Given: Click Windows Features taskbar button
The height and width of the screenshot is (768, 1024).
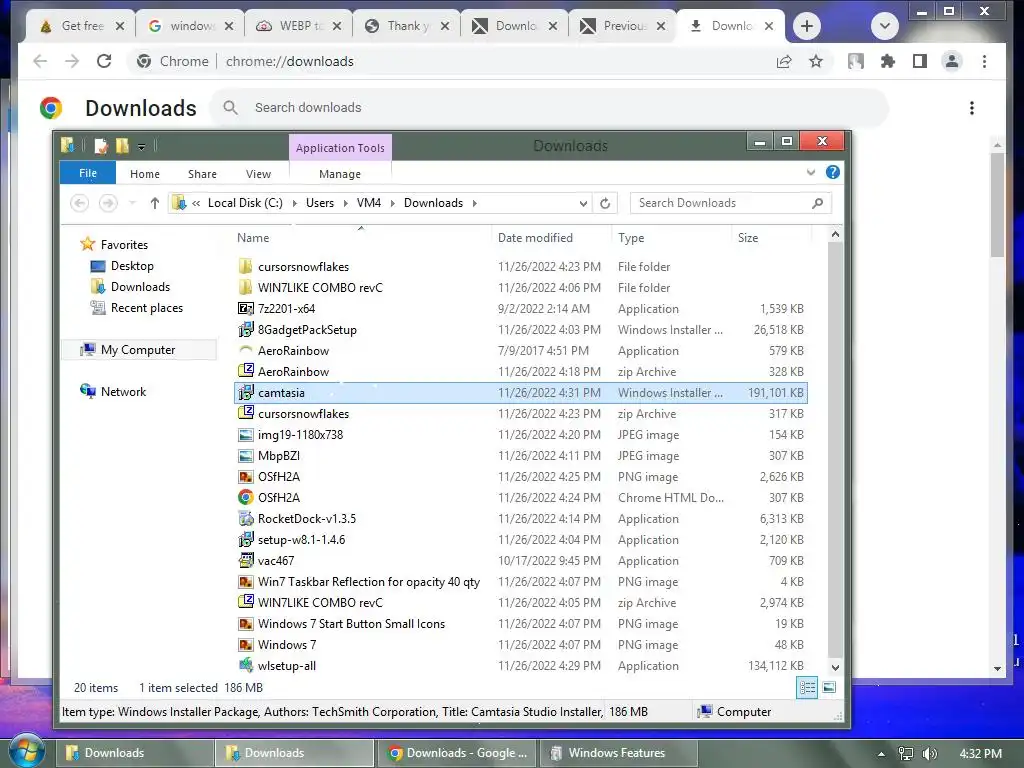Looking at the screenshot, I should 617,753.
